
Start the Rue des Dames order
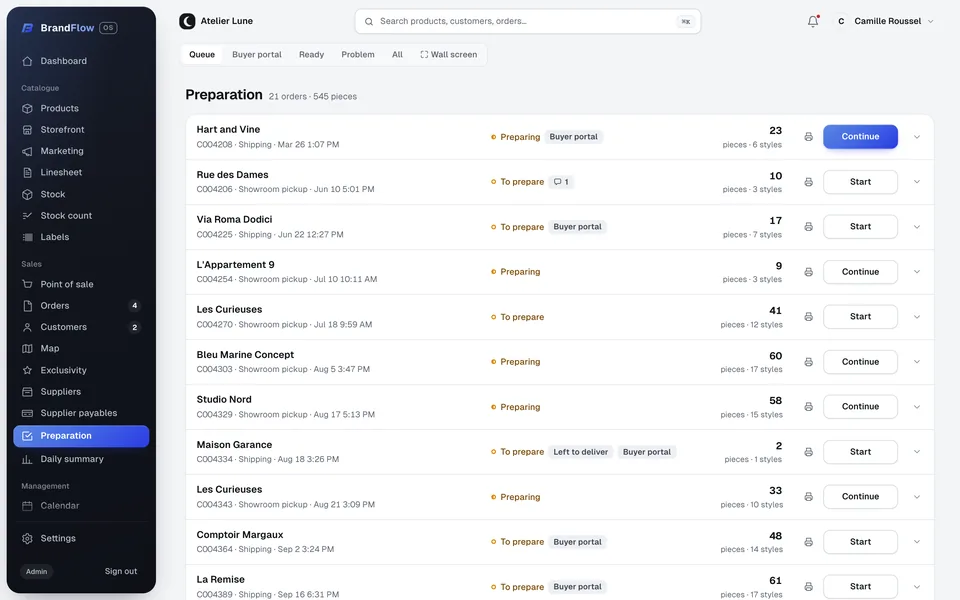pos(860,182)
